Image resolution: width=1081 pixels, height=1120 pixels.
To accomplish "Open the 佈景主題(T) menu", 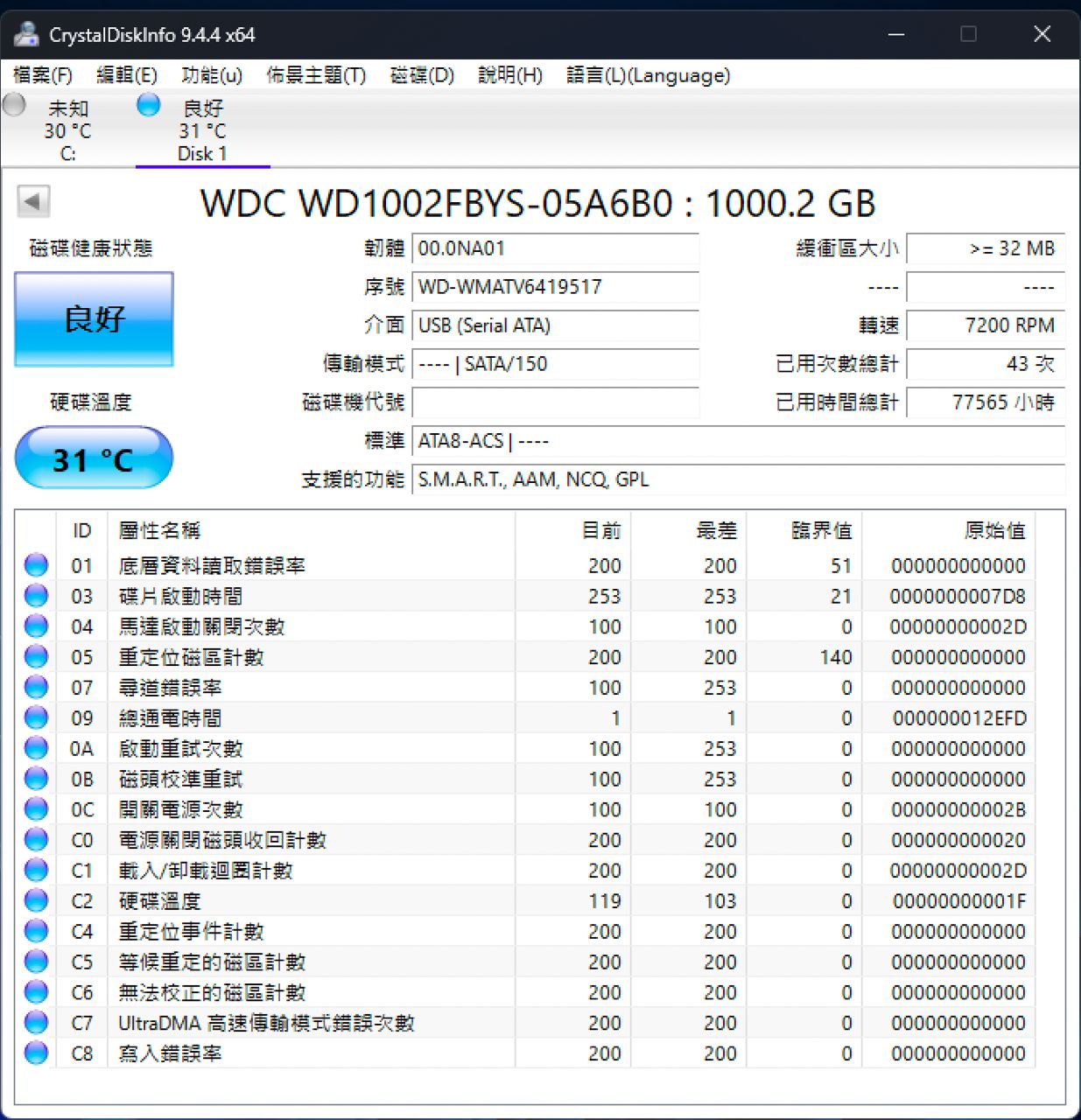I will tap(316, 75).
